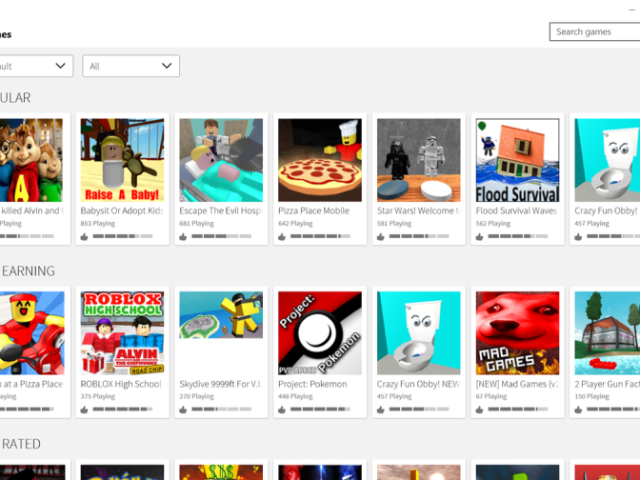Image resolution: width=640 pixels, height=480 pixels.
Task: Open the Mad Games thumbnail
Action: coord(518,333)
